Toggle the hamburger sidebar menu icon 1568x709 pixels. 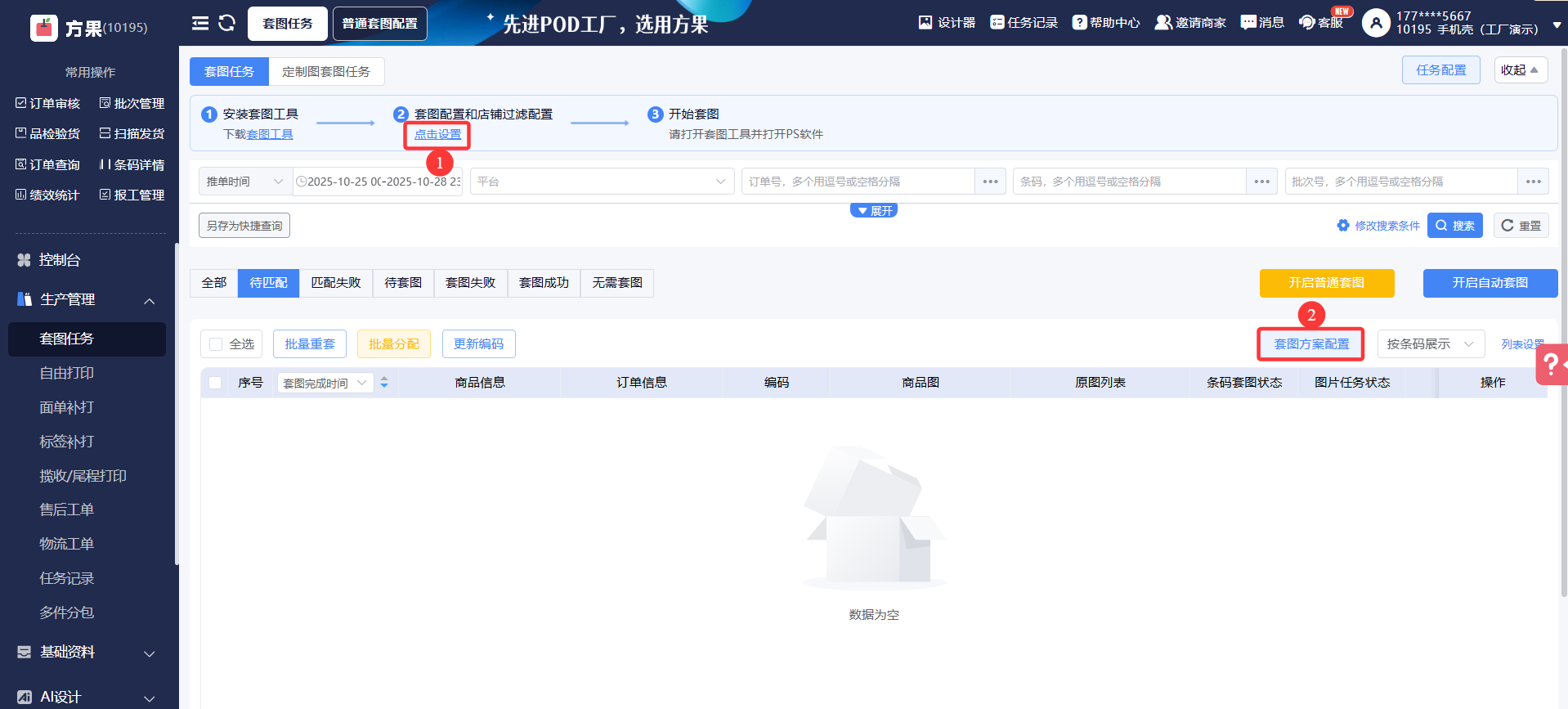point(200,23)
